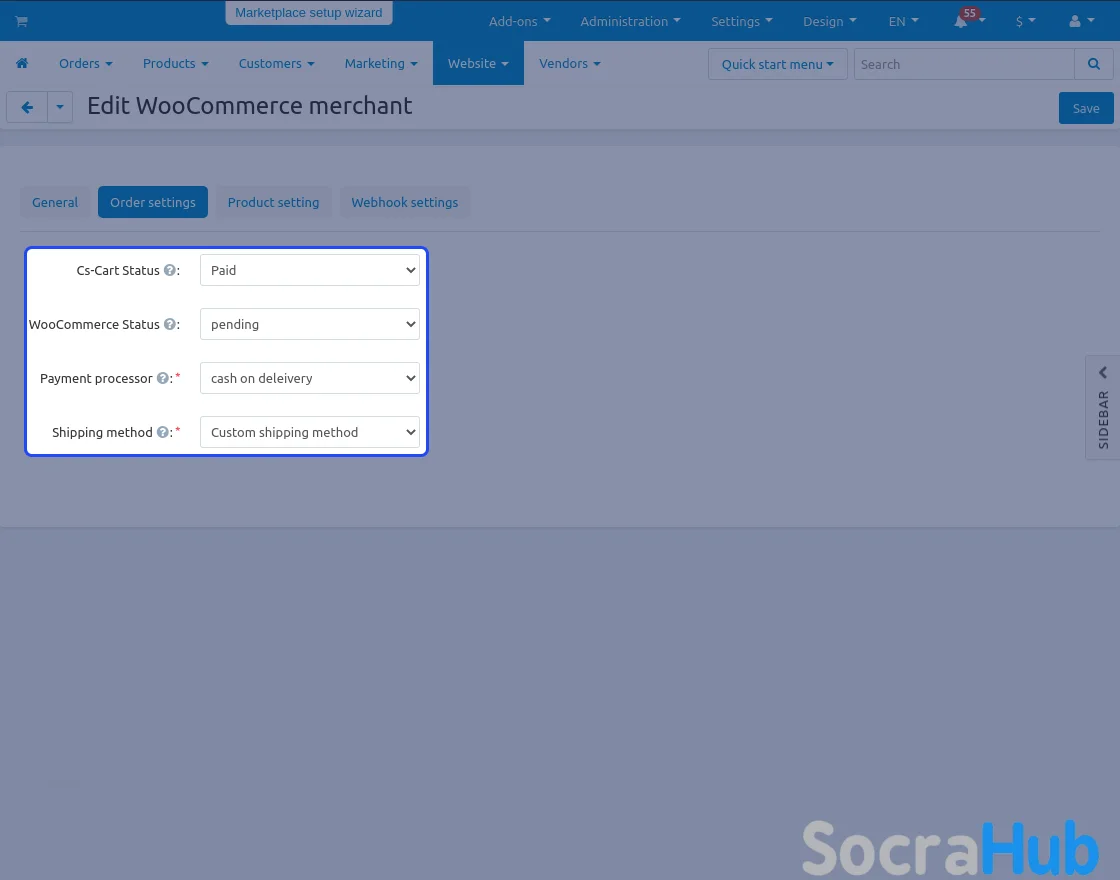Viewport: 1120px width, 880px height.
Task: Click help icon next to Cs-Cart Status
Action: 170,270
